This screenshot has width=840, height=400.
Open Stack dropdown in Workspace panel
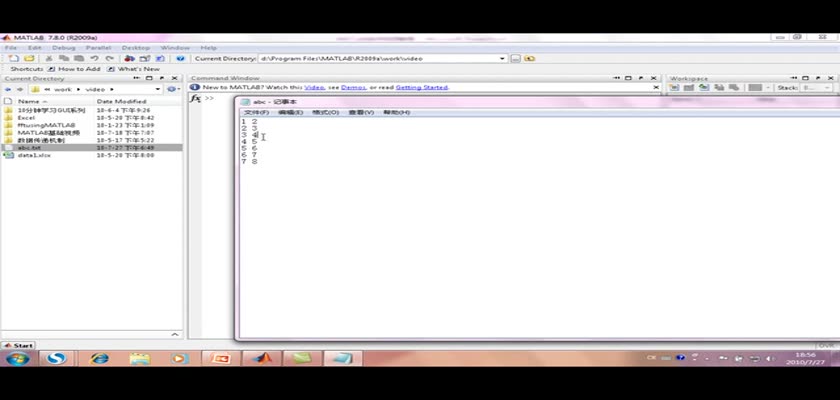[x=816, y=87]
